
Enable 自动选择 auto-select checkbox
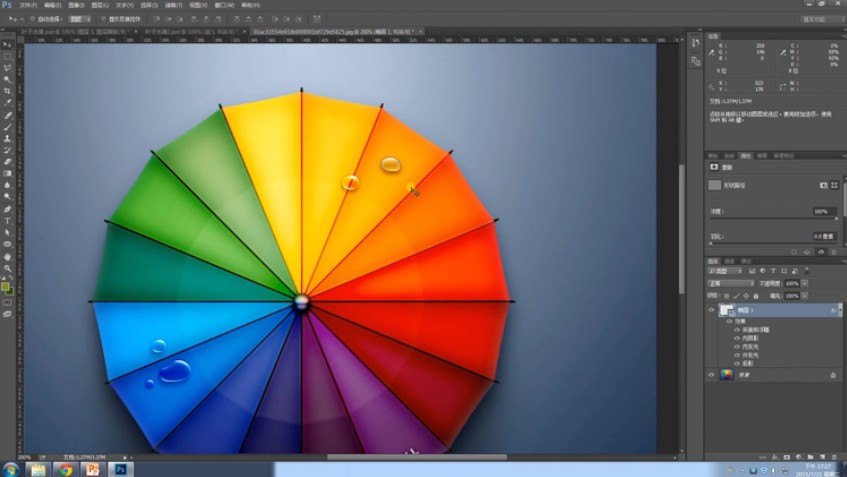[x=33, y=19]
